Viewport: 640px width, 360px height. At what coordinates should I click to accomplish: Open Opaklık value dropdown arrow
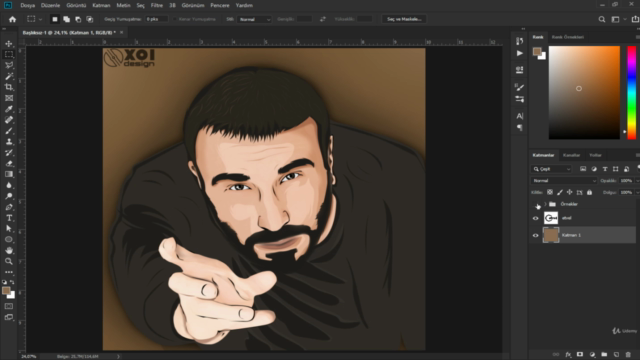pyautogui.click(x=637, y=180)
